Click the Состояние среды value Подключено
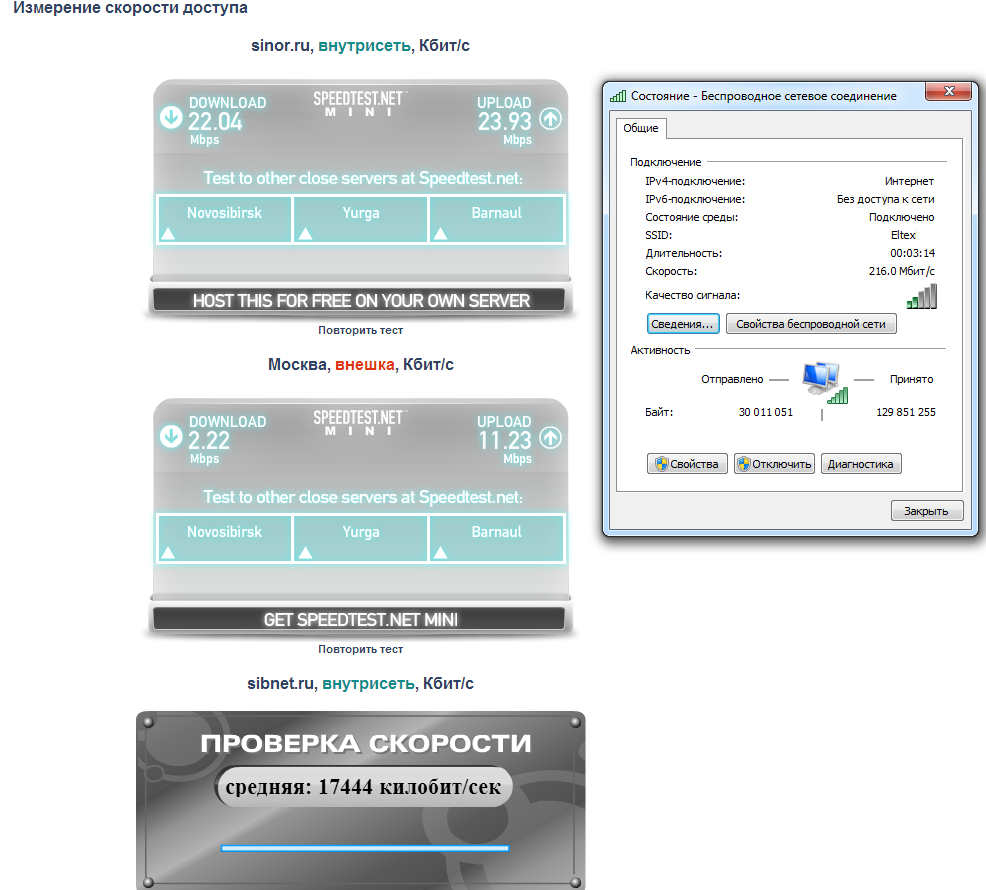Screen dimensions: 986x890 902,217
